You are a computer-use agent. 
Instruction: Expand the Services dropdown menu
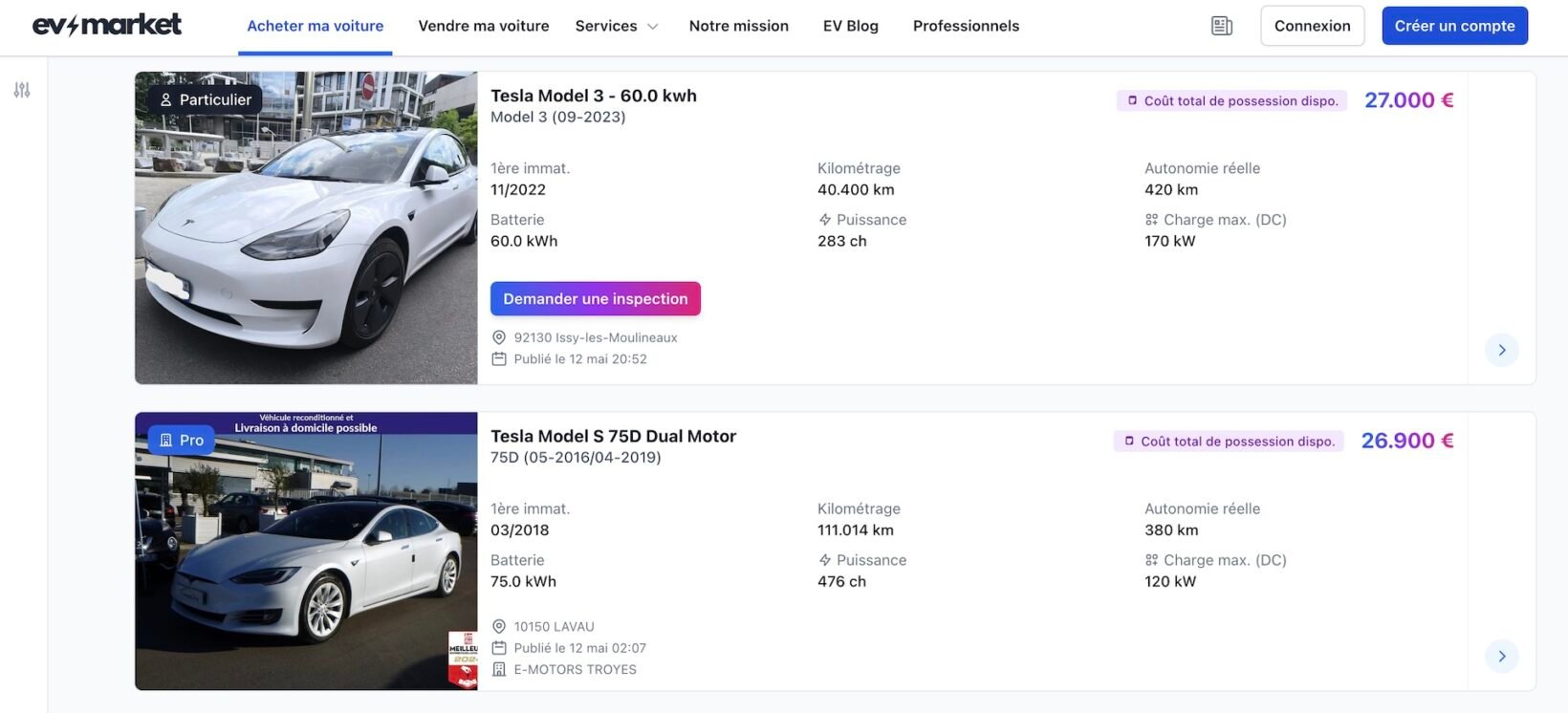pyautogui.click(x=617, y=26)
